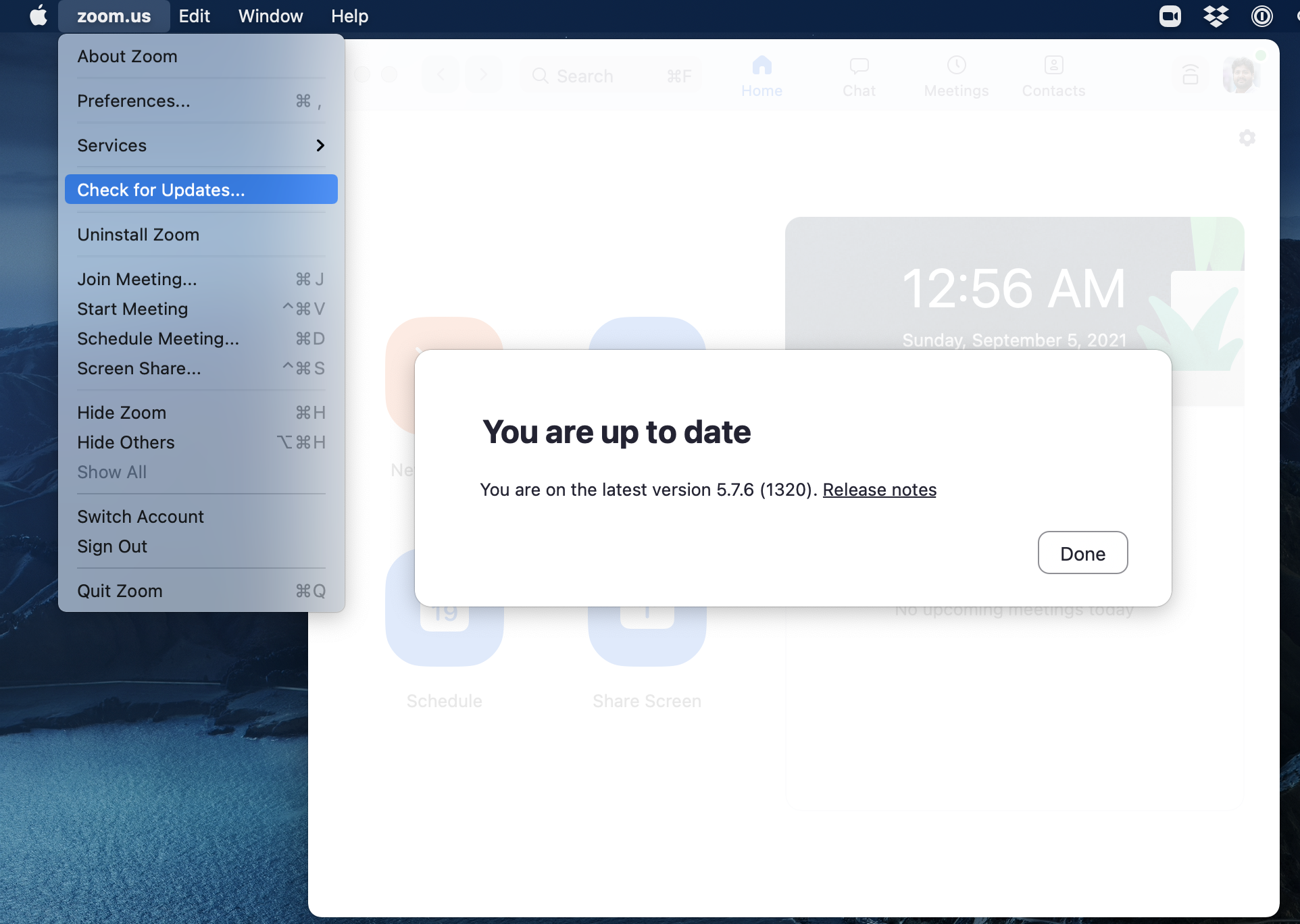Open the Window menu

270,16
